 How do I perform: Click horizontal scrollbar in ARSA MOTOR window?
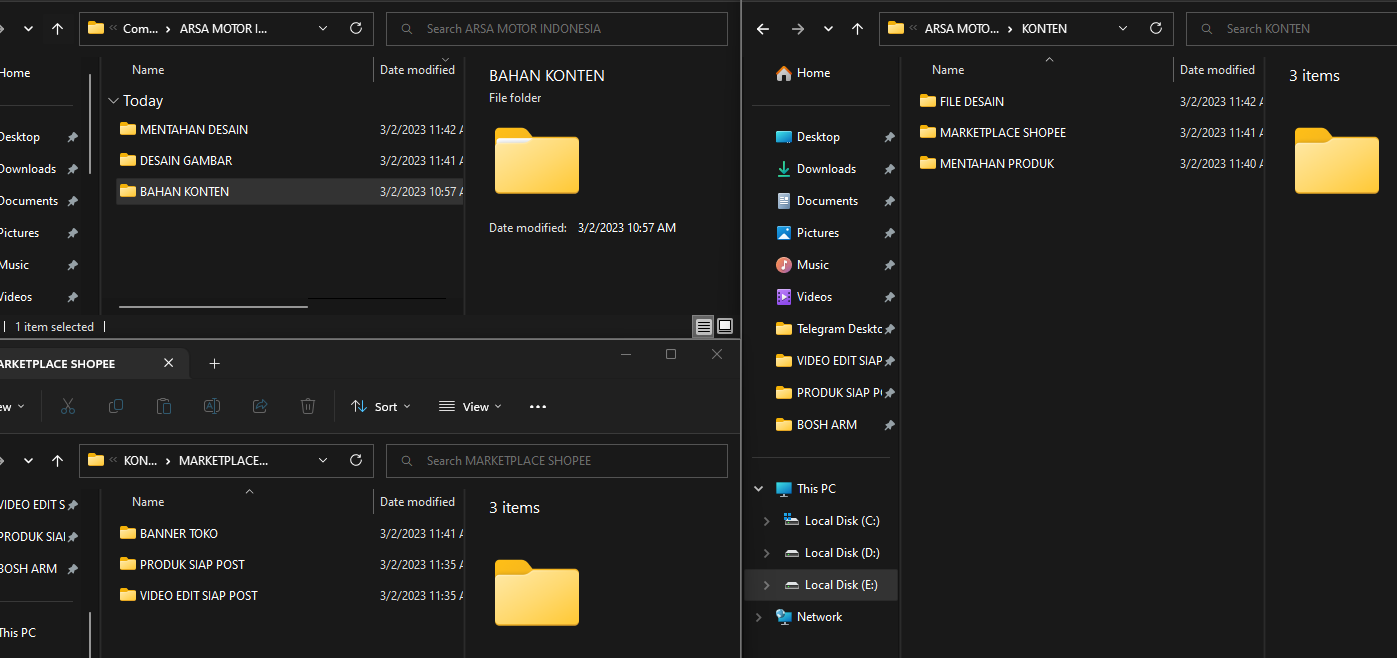[x=213, y=306]
